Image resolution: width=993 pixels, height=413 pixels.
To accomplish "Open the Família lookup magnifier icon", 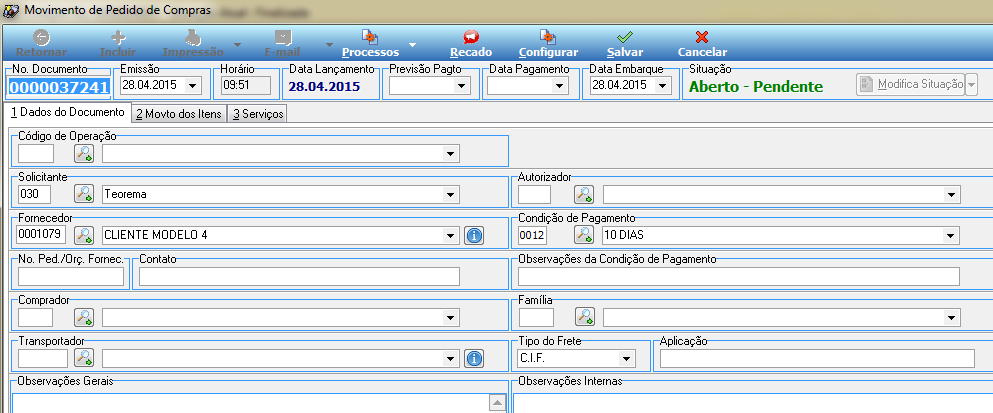I will click(x=585, y=317).
